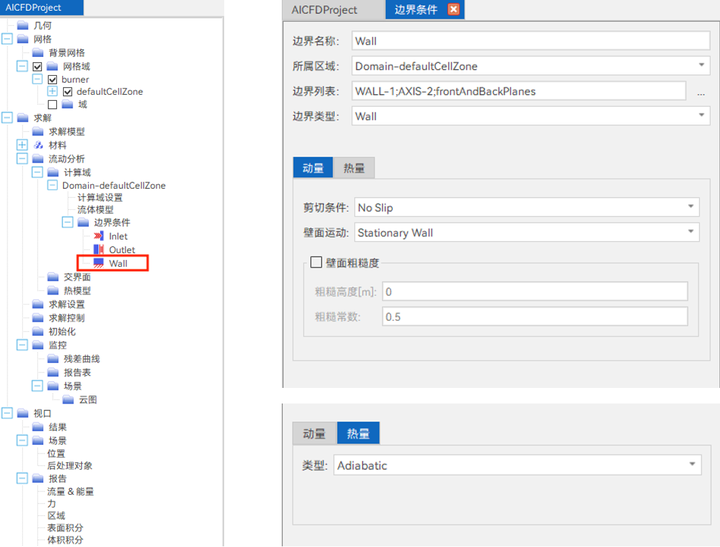This screenshot has height=547, width=720.
Task: Toggle the burner checkbox
Action: [52, 79]
